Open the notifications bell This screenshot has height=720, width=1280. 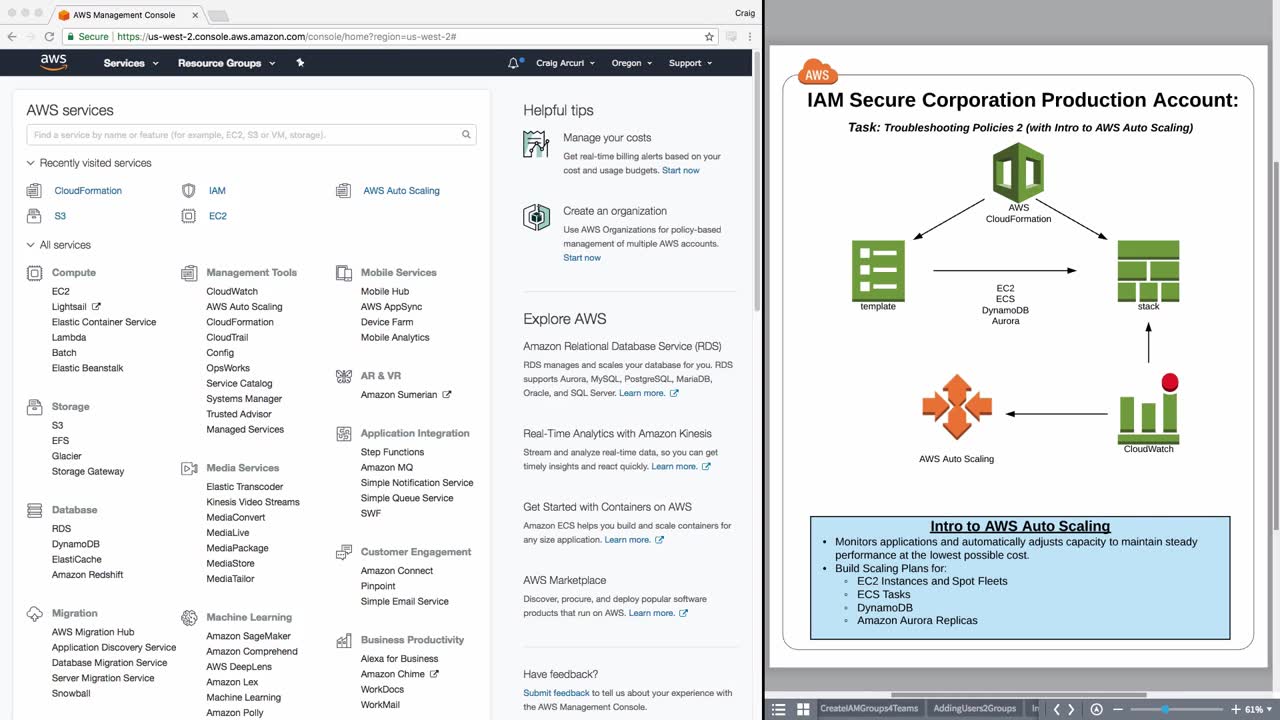tap(513, 63)
